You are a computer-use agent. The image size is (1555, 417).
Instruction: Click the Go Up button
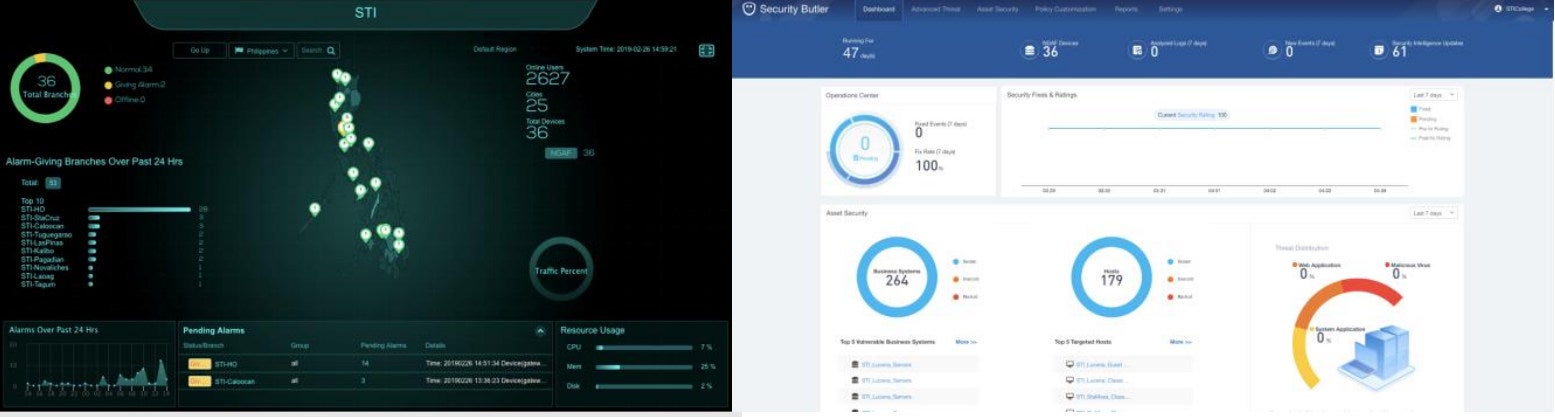pos(199,50)
